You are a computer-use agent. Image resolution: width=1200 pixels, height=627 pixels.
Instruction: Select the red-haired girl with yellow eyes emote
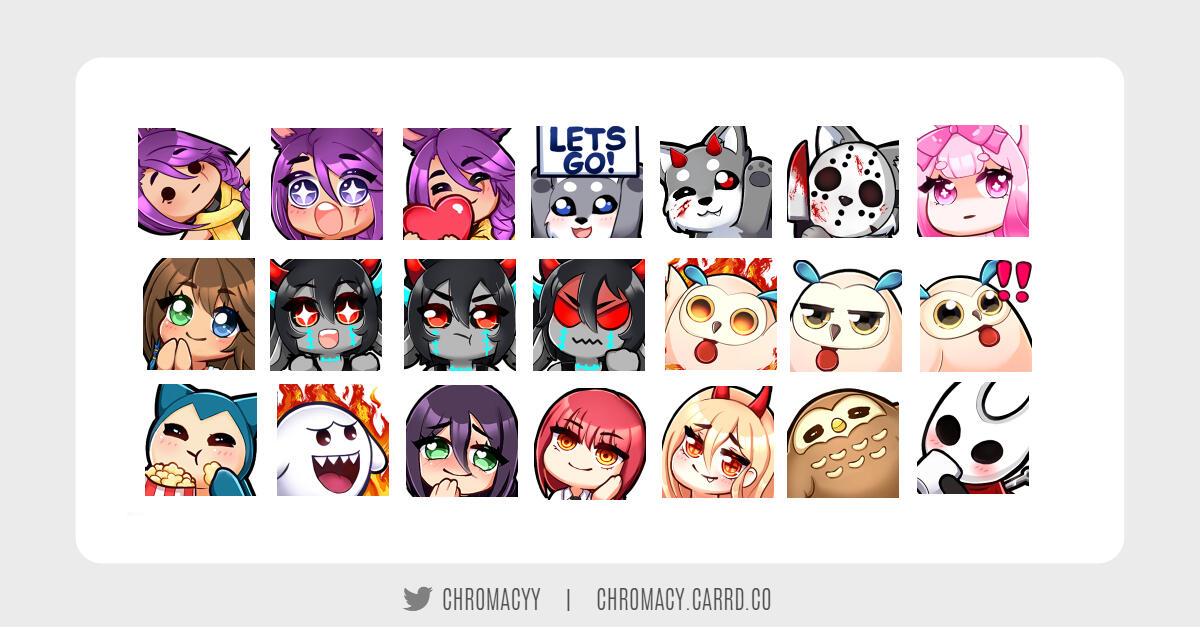click(x=590, y=442)
